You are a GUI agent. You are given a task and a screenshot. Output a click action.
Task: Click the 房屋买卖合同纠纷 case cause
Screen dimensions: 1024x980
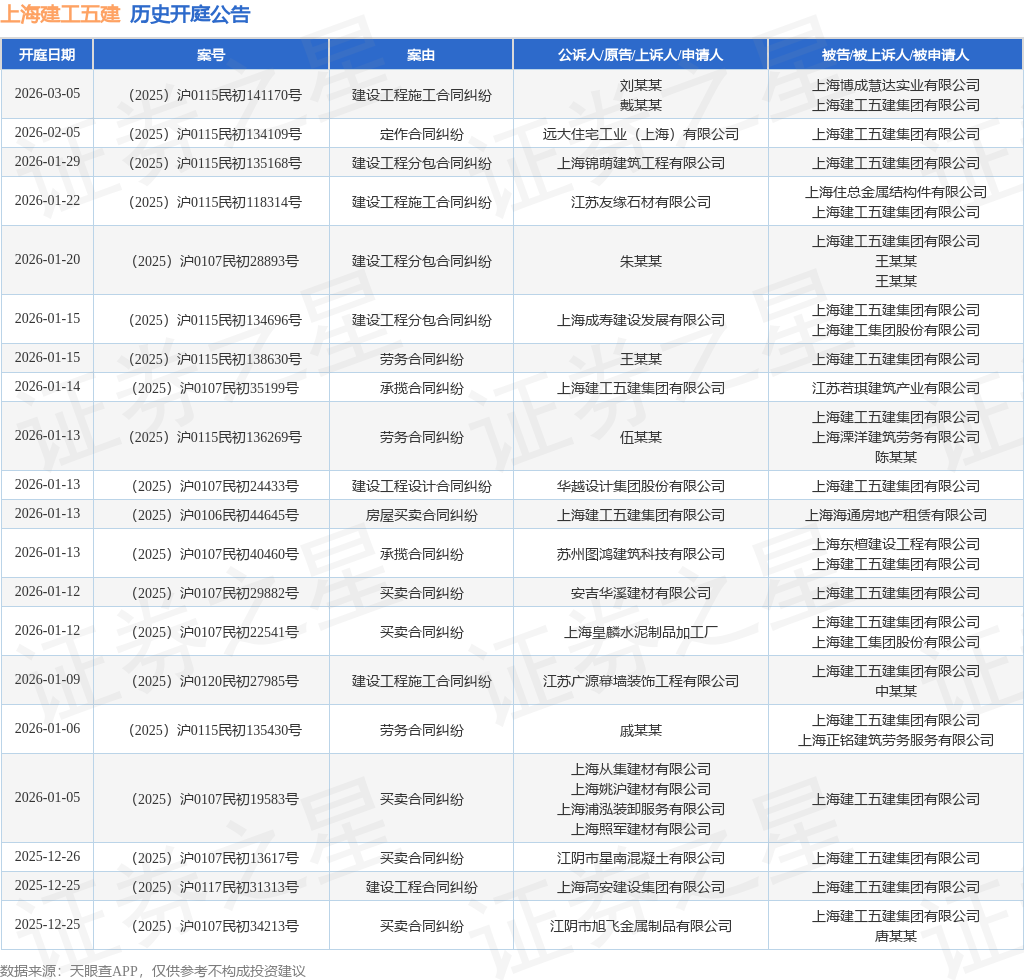pyautogui.click(x=421, y=515)
